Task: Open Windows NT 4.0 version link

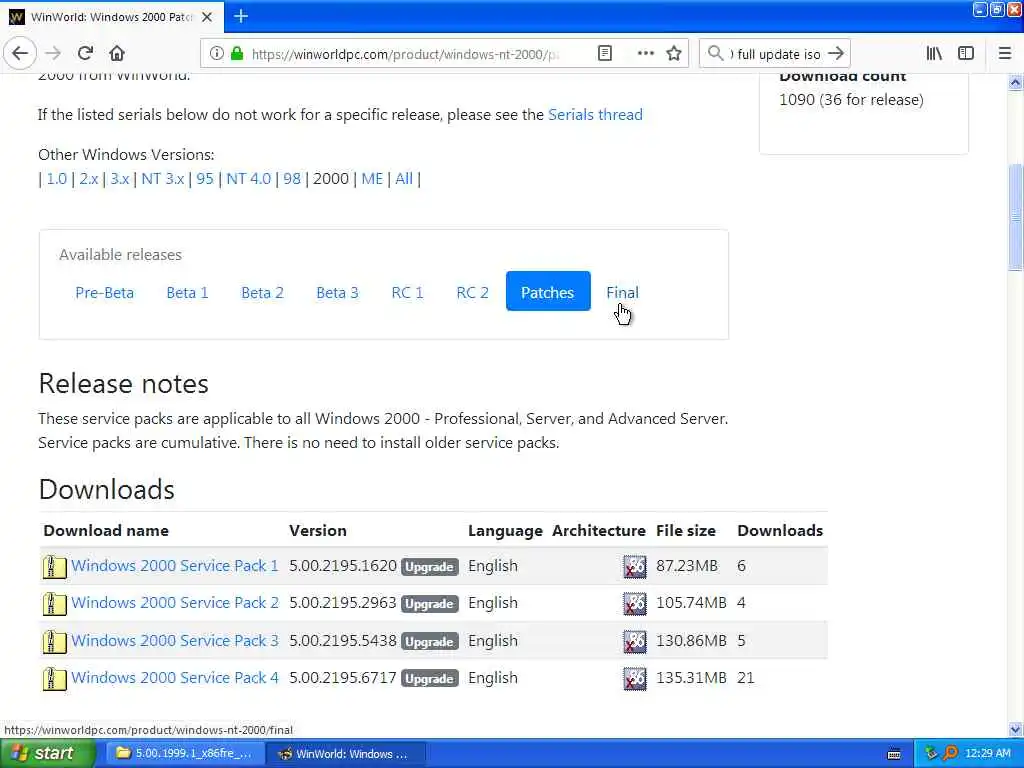Action: tap(249, 178)
